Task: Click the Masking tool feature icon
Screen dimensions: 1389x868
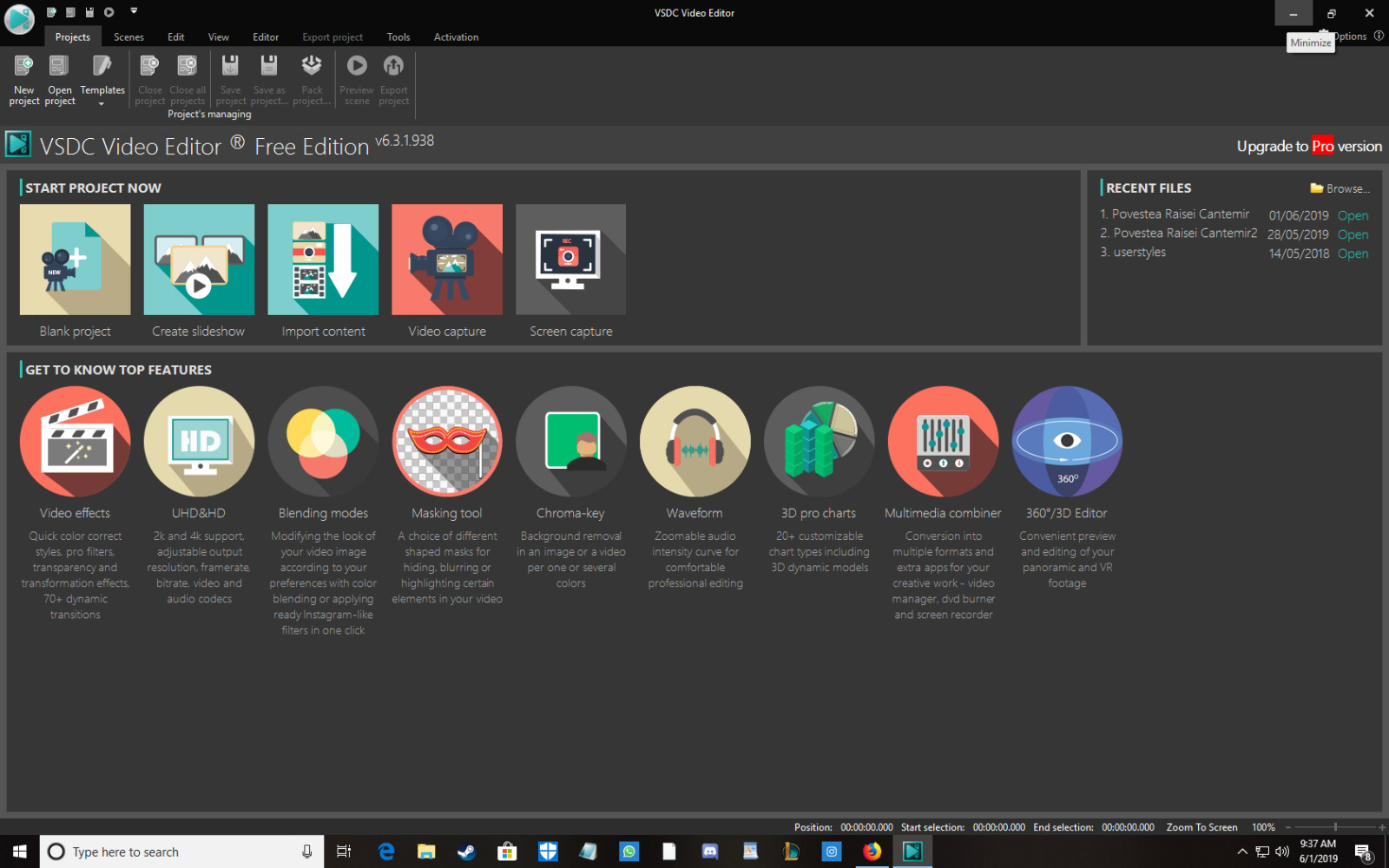Action: tap(447, 442)
